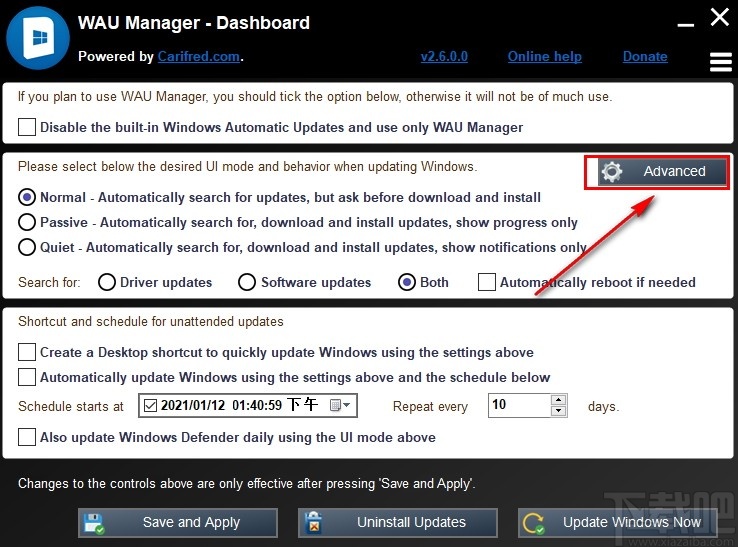Increase repeat days with up arrow

point(559,400)
